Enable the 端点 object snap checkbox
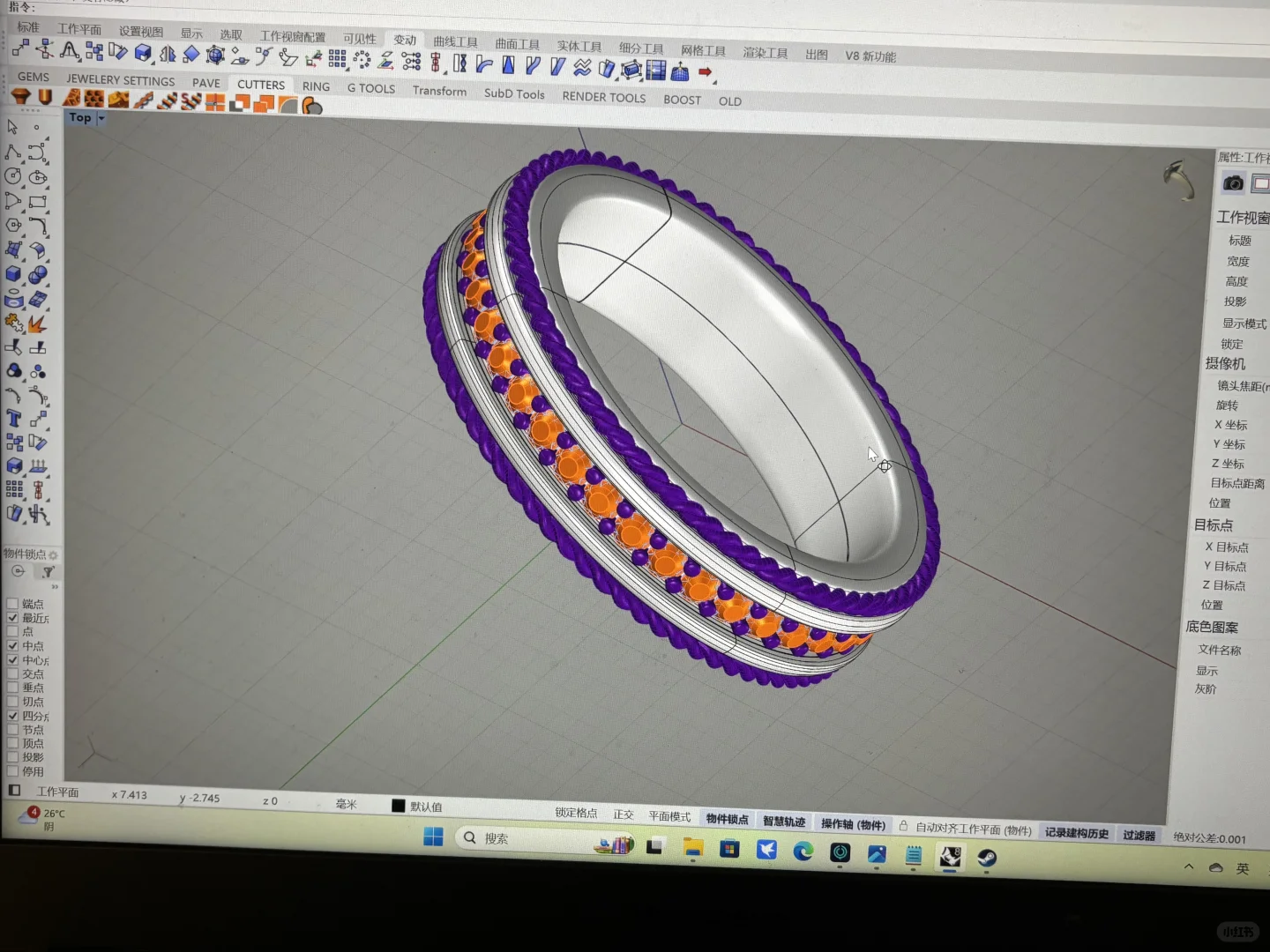 pyautogui.click(x=12, y=604)
